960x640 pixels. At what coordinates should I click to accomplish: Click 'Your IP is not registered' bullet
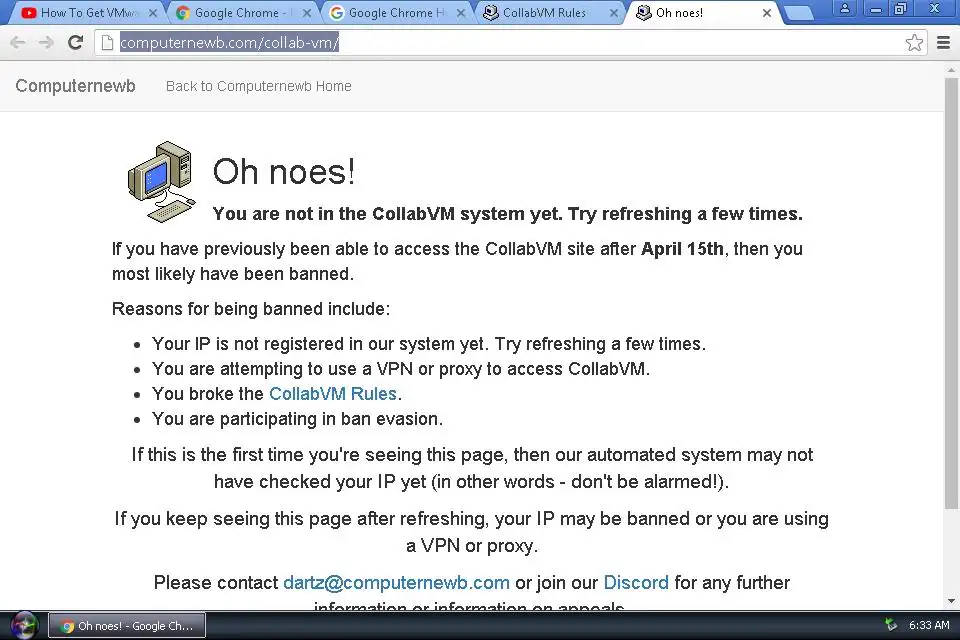(429, 344)
